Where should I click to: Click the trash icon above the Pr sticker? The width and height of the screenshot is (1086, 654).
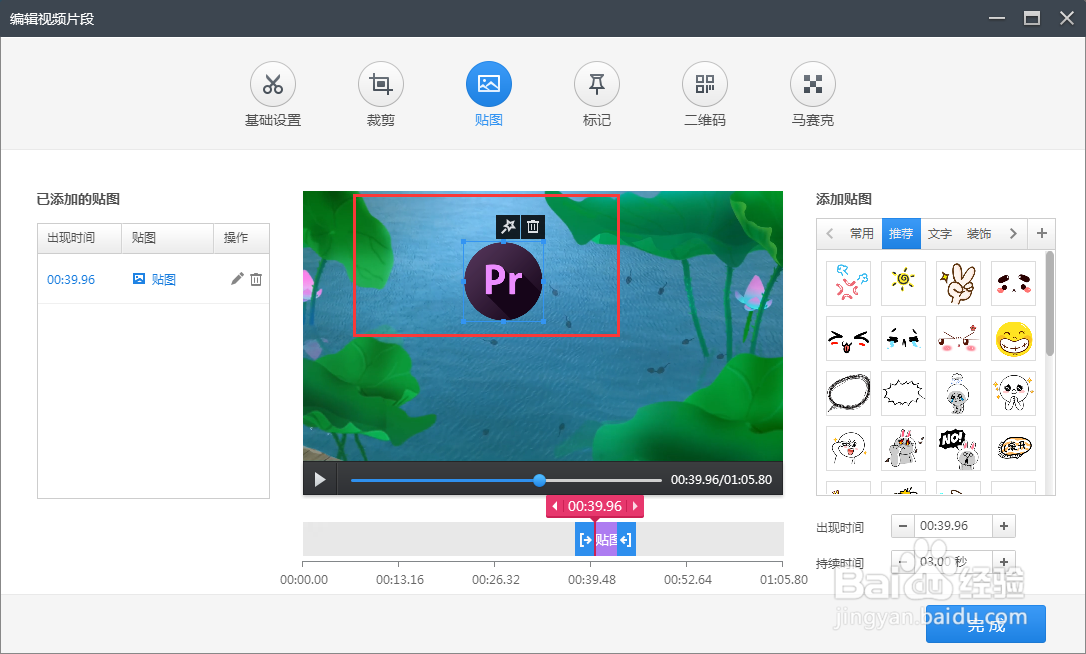533,227
